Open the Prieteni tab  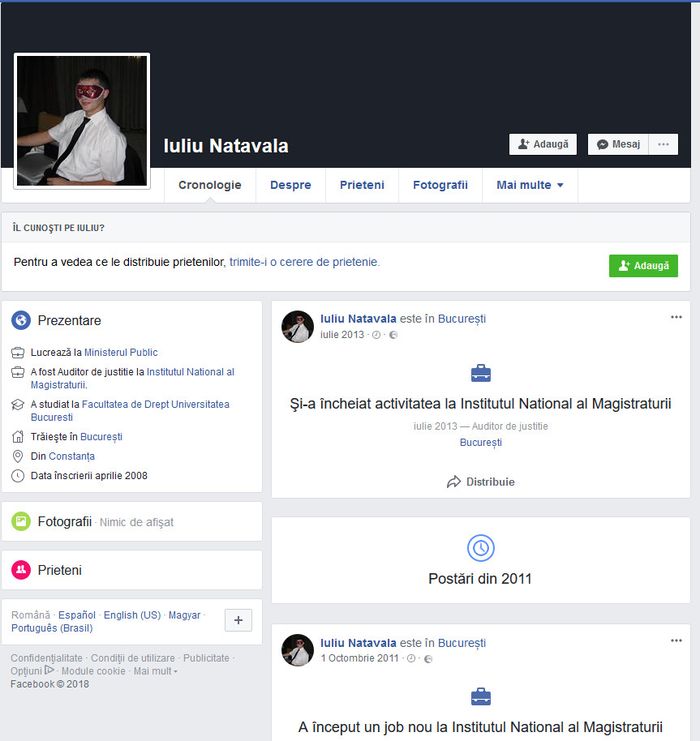[362, 185]
